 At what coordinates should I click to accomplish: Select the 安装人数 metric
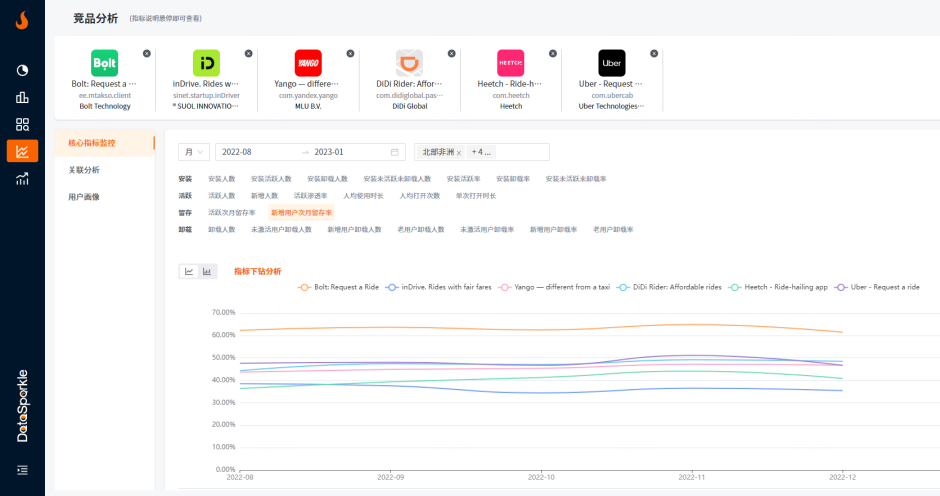[x=221, y=179]
